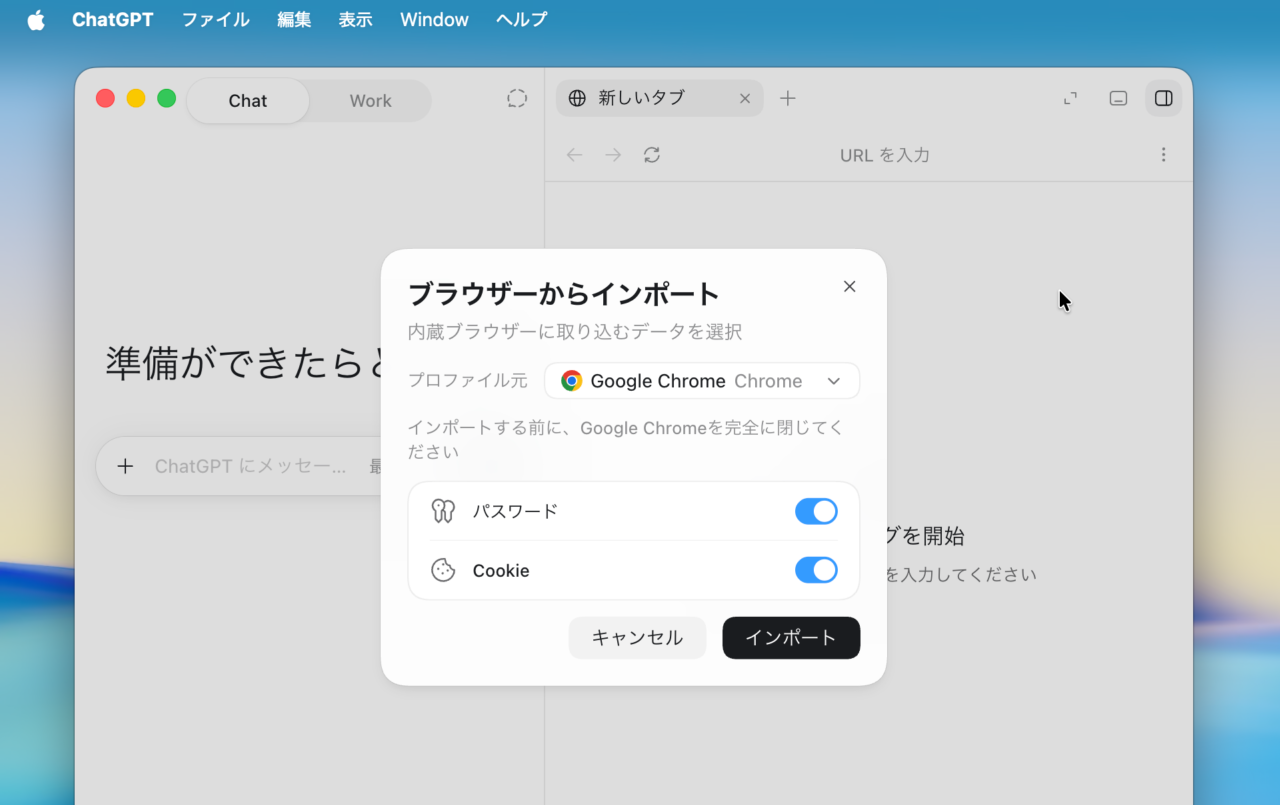Open the ファイル menu
The width and height of the screenshot is (1280, 805).
(x=215, y=20)
